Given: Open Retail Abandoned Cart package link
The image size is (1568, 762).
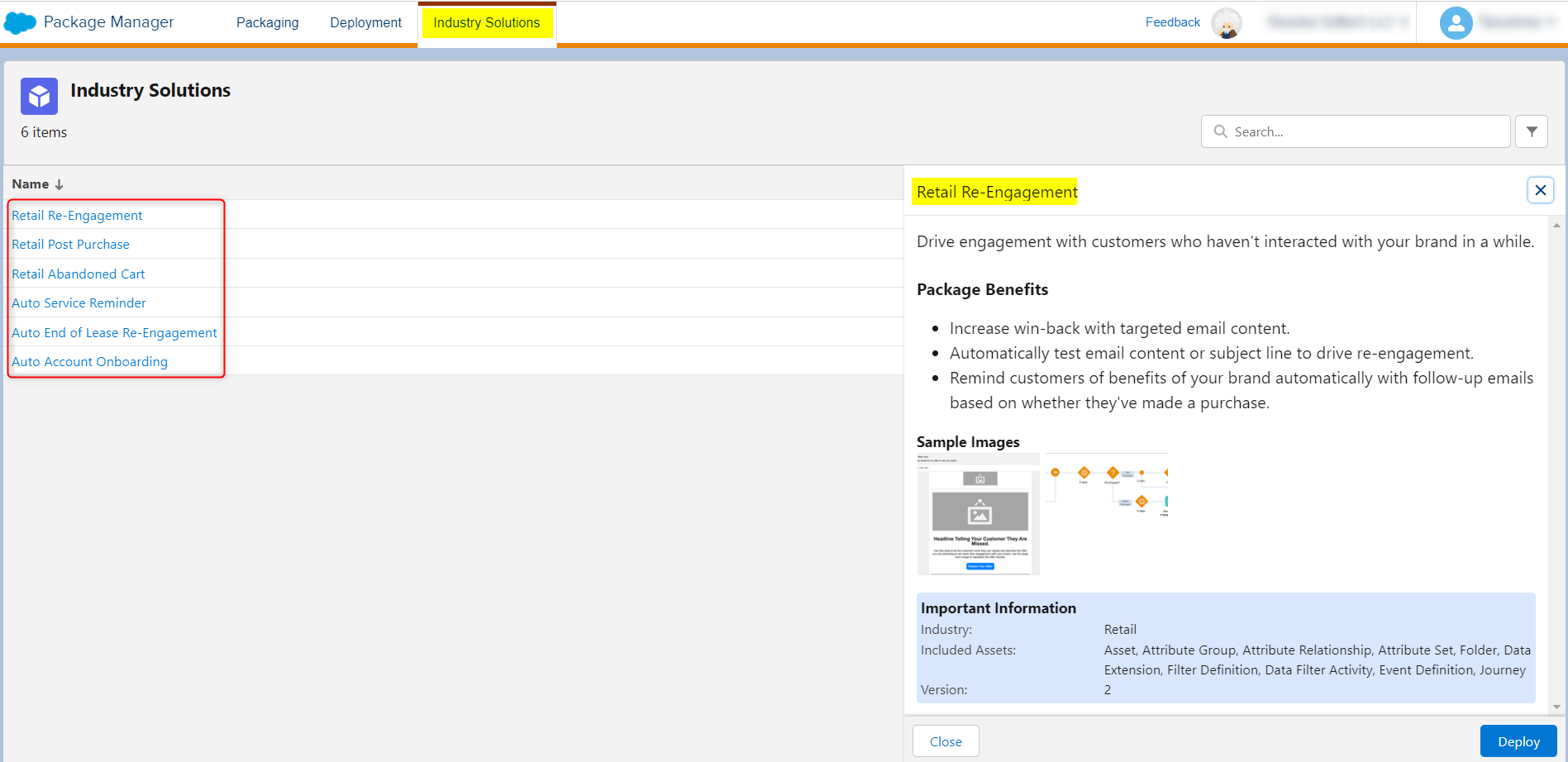Looking at the screenshot, I should 79,274.
